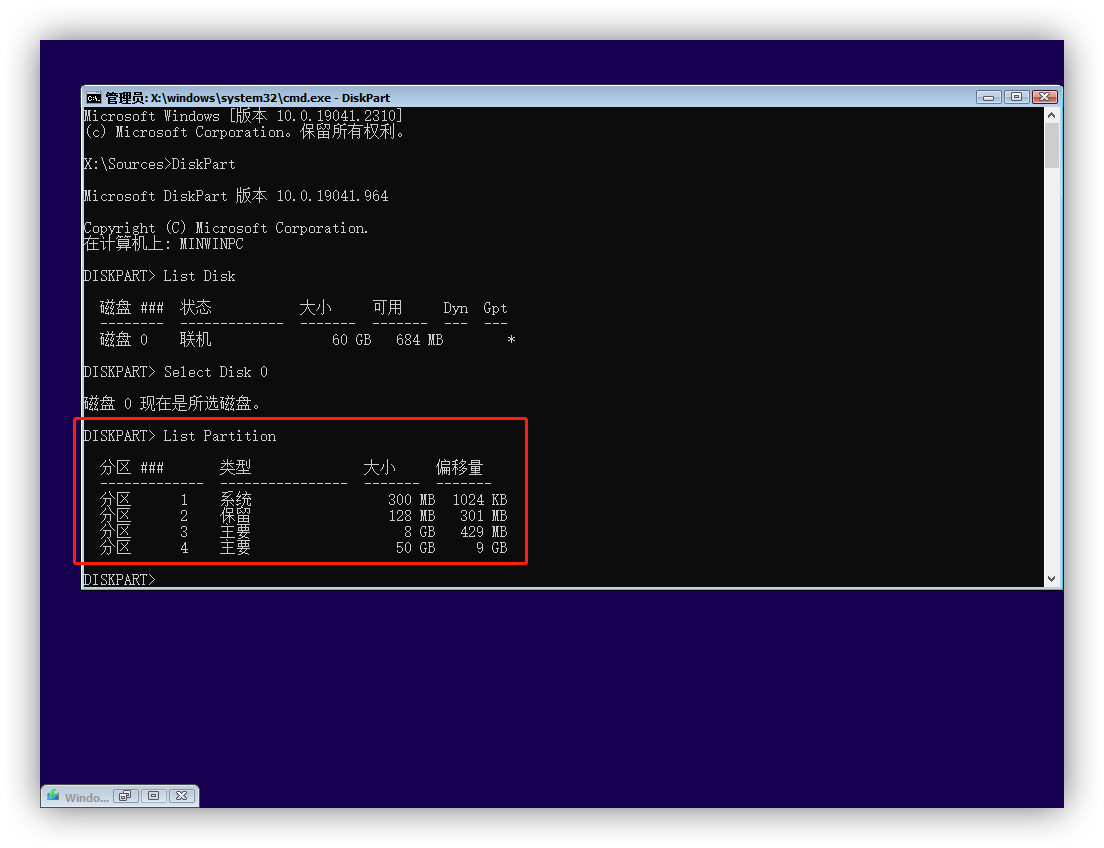
Task: Click the 'List Disk' command text
Action: pos(199,276)
